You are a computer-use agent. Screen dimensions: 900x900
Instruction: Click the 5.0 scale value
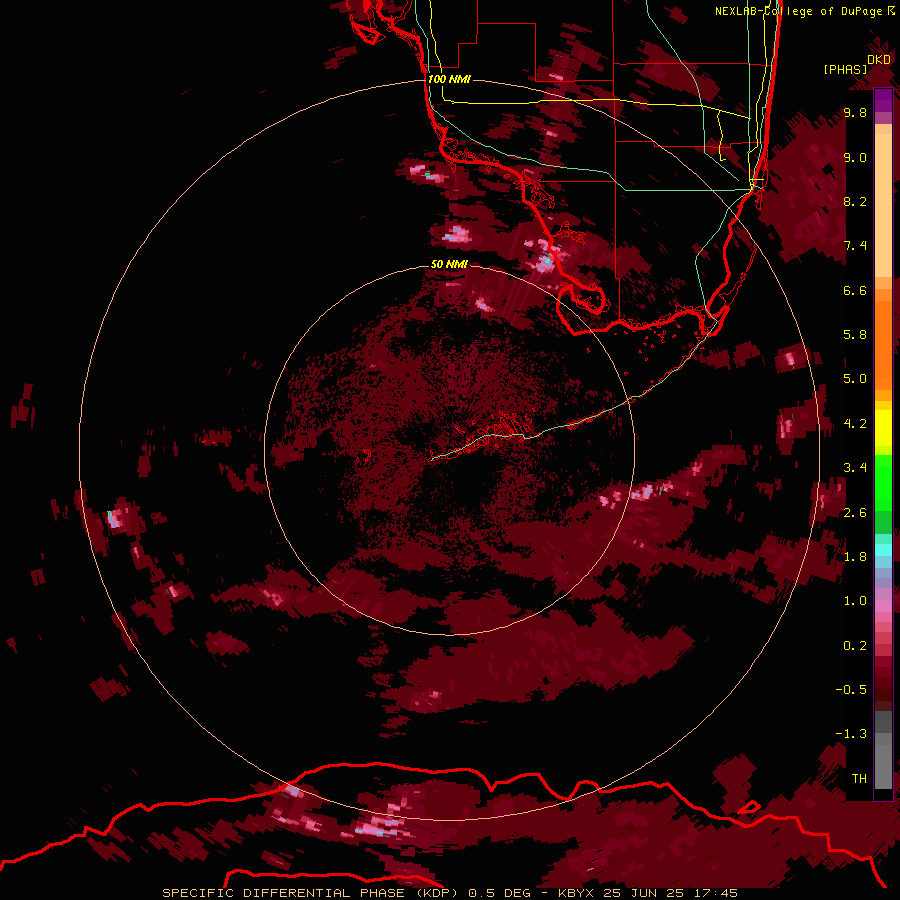pos(855,379)
